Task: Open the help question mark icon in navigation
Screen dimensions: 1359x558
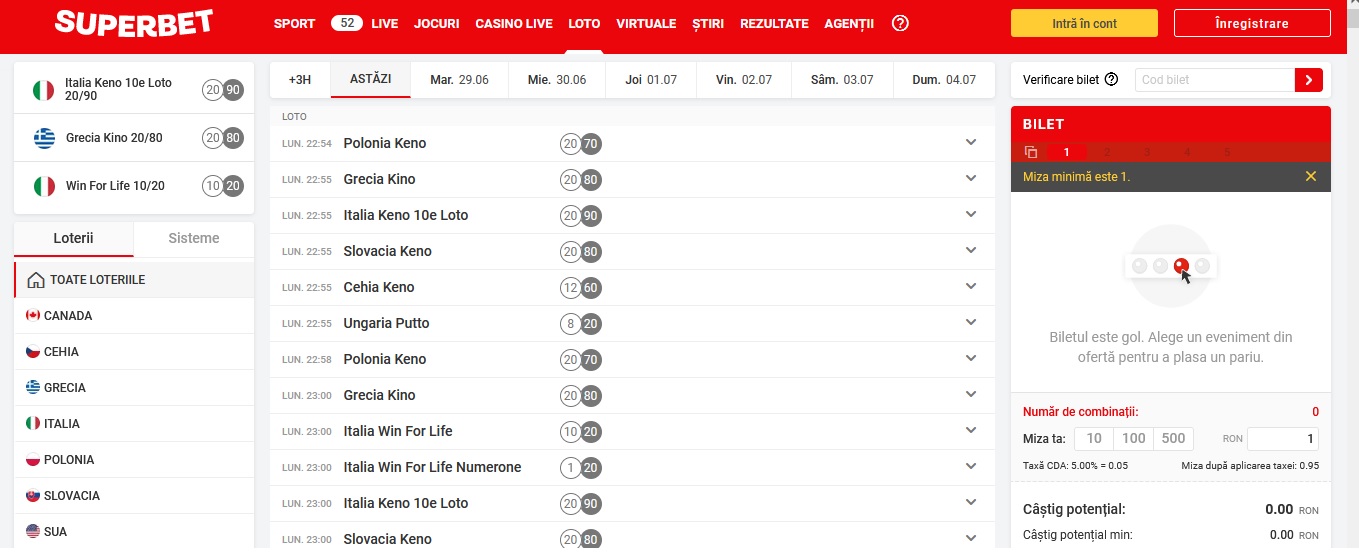Action: click(x=900, y=23)
